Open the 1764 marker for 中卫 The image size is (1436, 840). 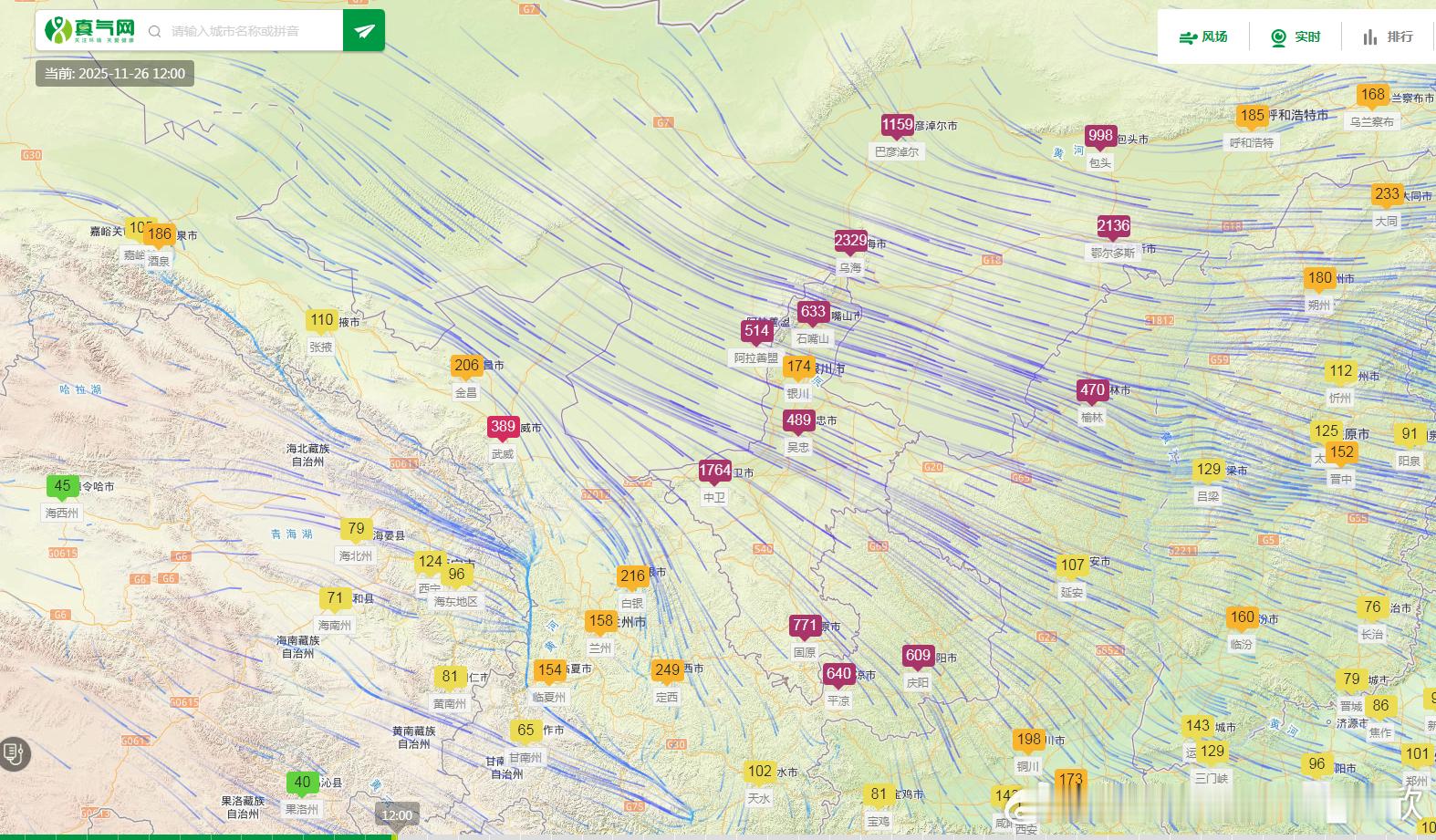pyautogui.click(x=715, y=471)
